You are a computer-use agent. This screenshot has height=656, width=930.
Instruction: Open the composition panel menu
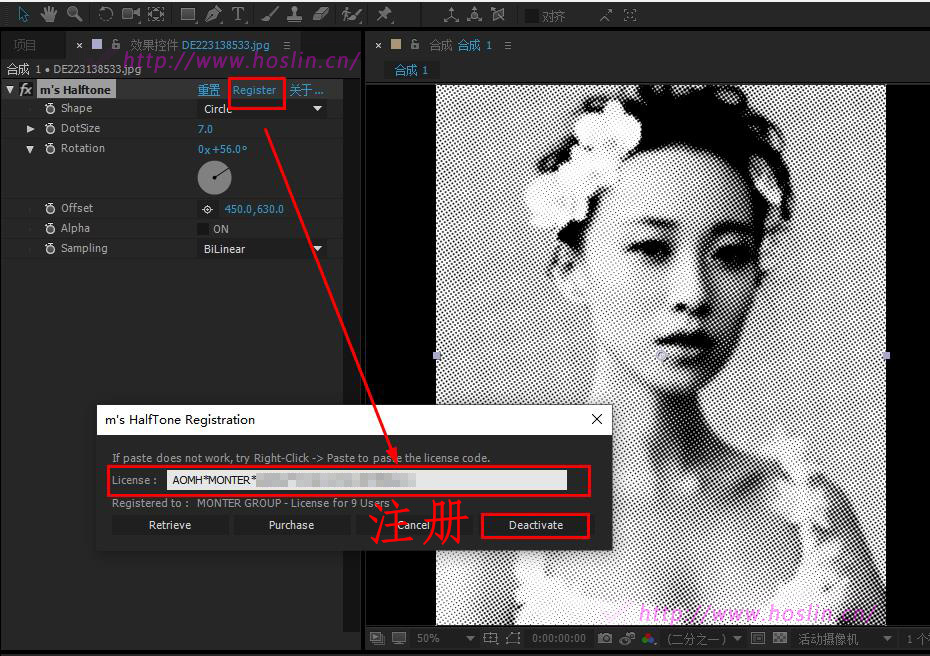click(x=508, y=45)
